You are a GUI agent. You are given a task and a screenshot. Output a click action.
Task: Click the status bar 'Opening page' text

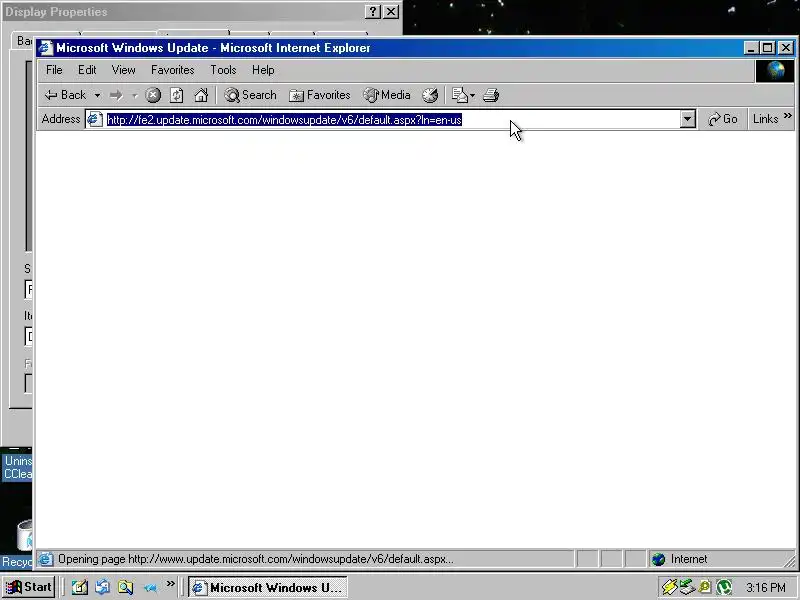click(x=256, y=559)
